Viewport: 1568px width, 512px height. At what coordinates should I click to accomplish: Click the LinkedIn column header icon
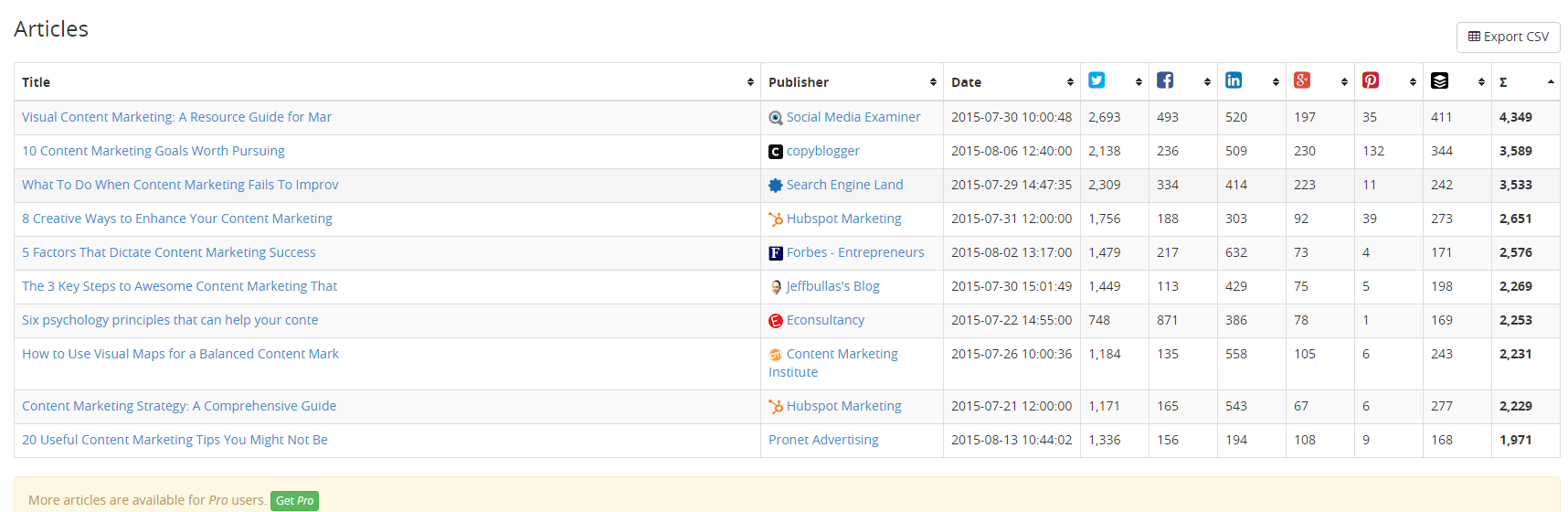point(1234,80)
